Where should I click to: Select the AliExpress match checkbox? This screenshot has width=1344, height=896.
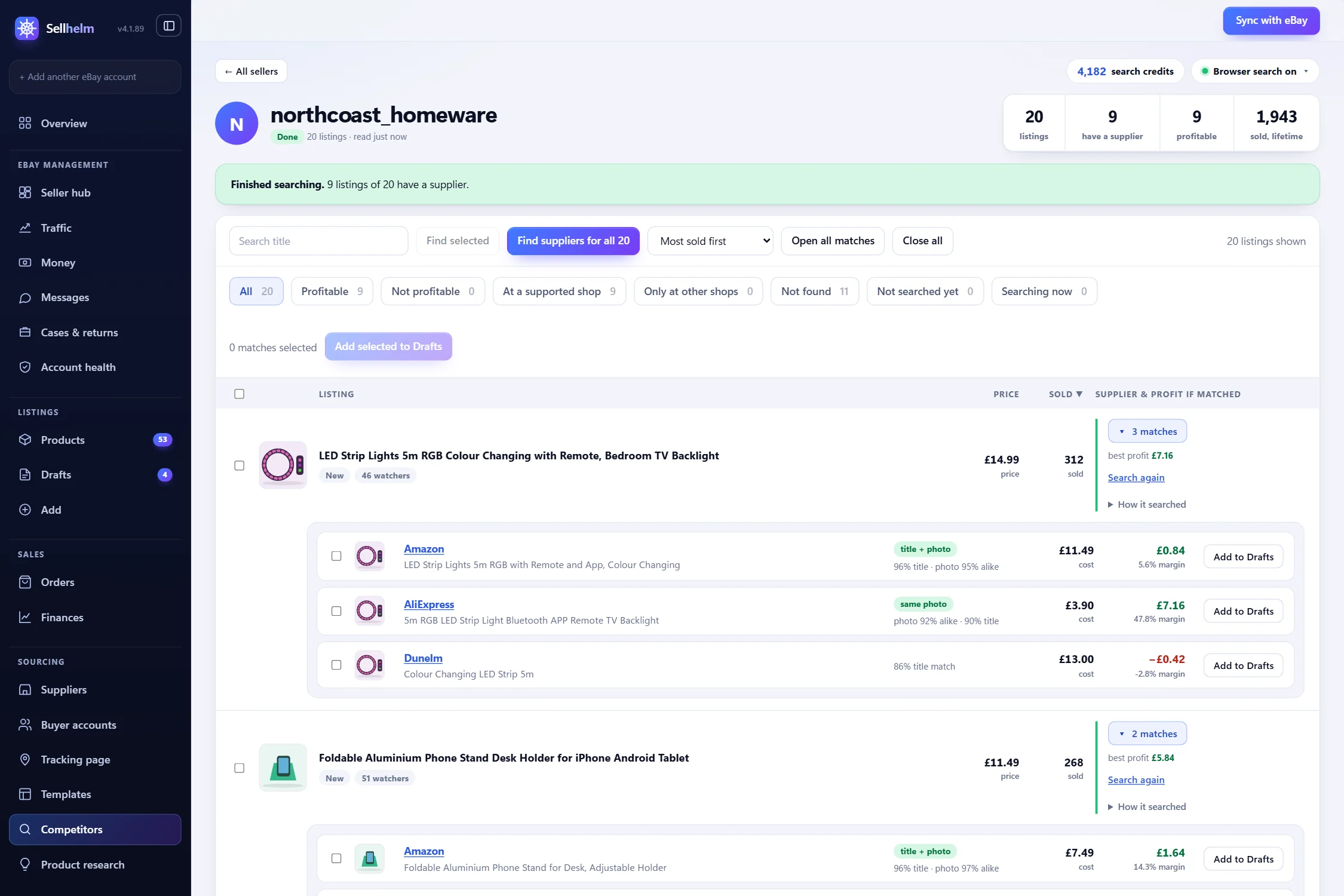336,611
